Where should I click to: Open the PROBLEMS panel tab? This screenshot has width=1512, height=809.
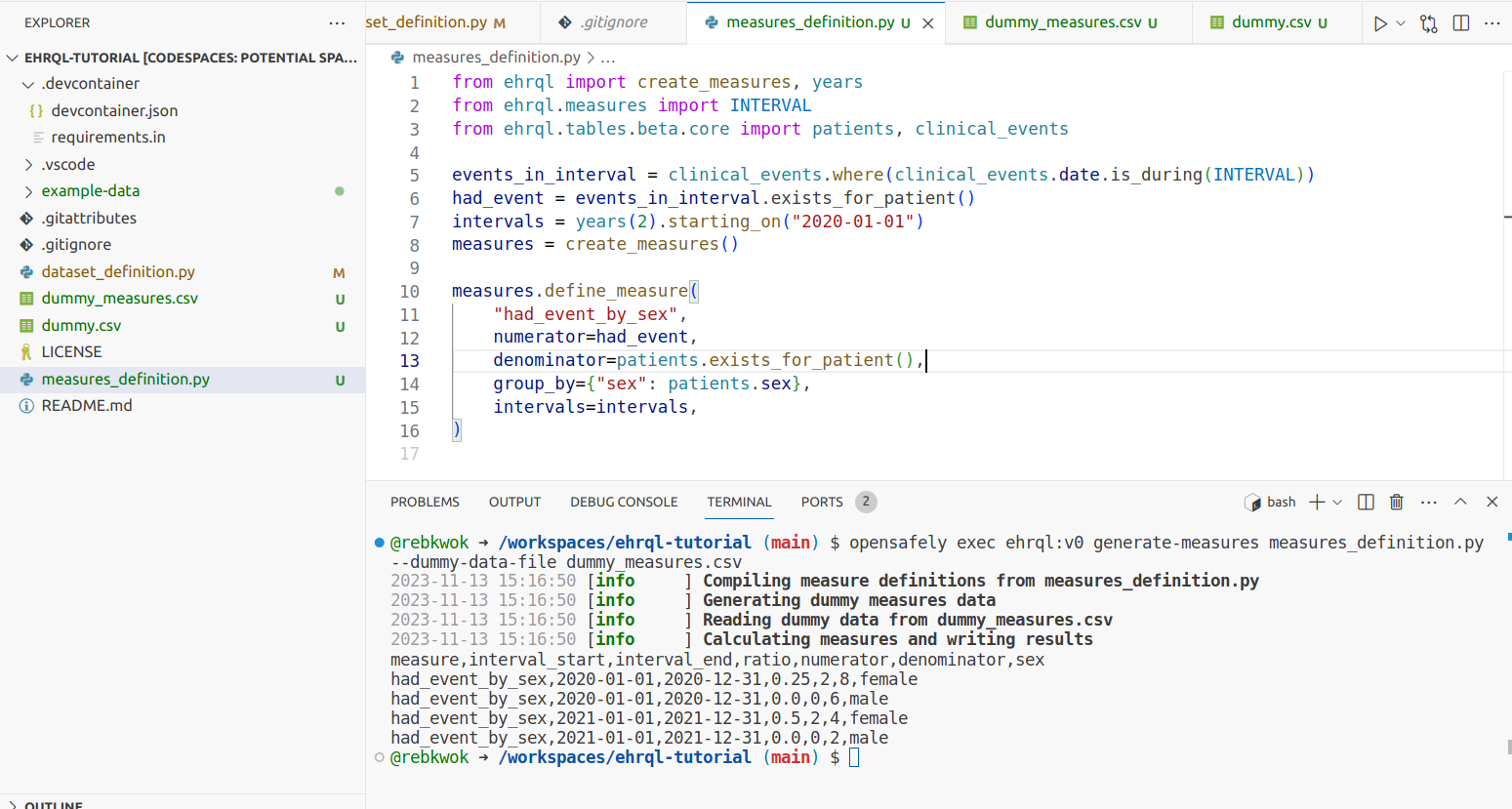[425, 502]
